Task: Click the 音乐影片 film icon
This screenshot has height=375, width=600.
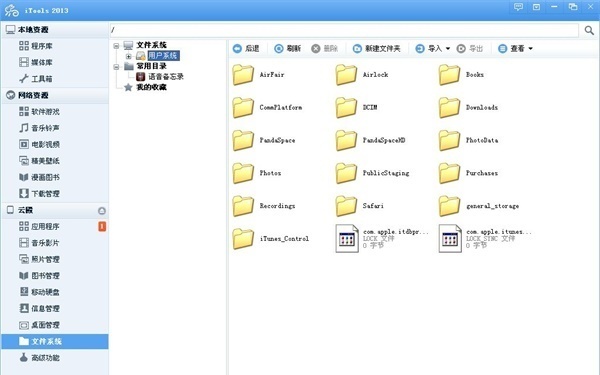Action: [24, 243]
